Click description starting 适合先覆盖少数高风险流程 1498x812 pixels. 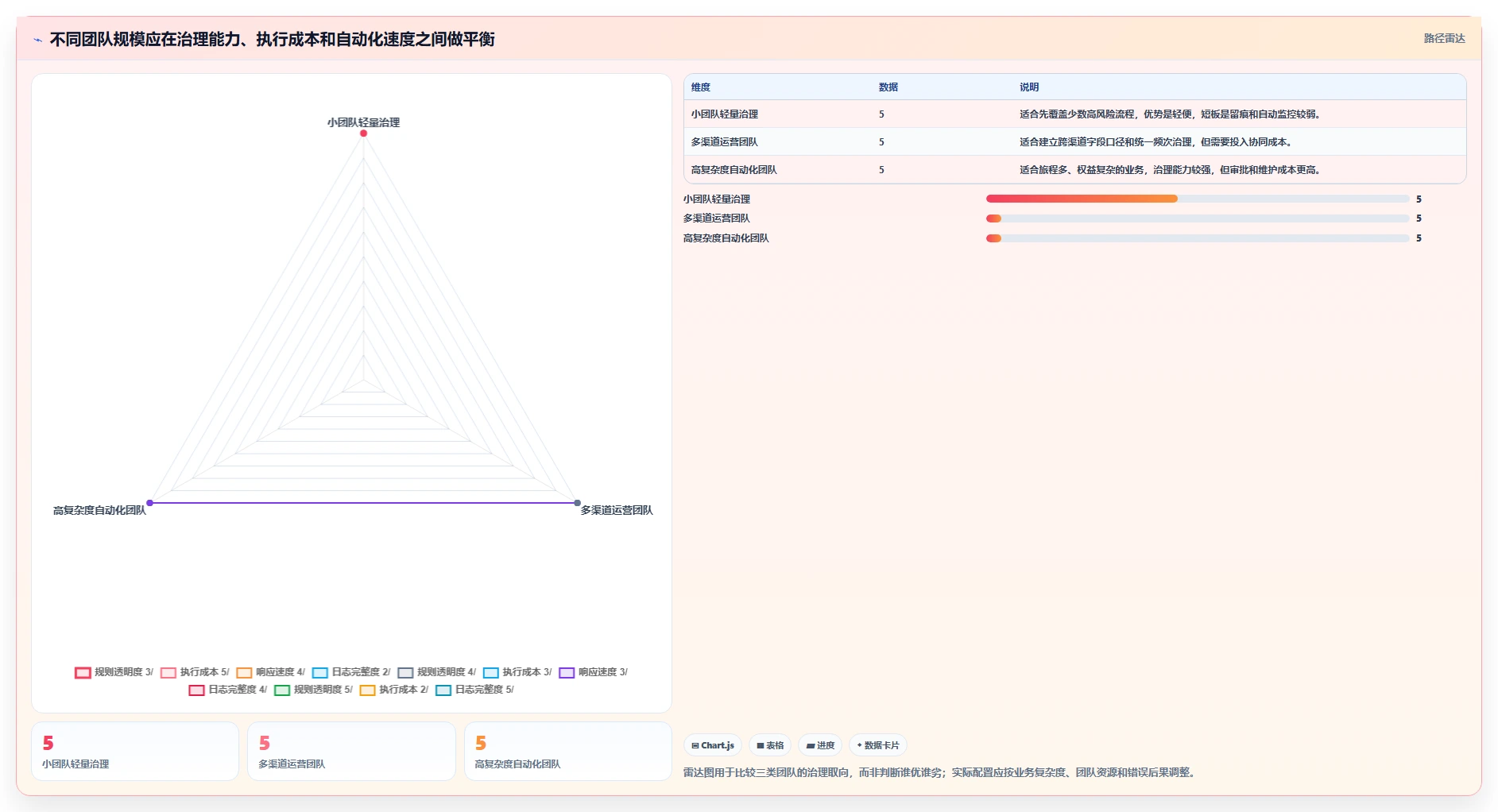point(1171,114)
